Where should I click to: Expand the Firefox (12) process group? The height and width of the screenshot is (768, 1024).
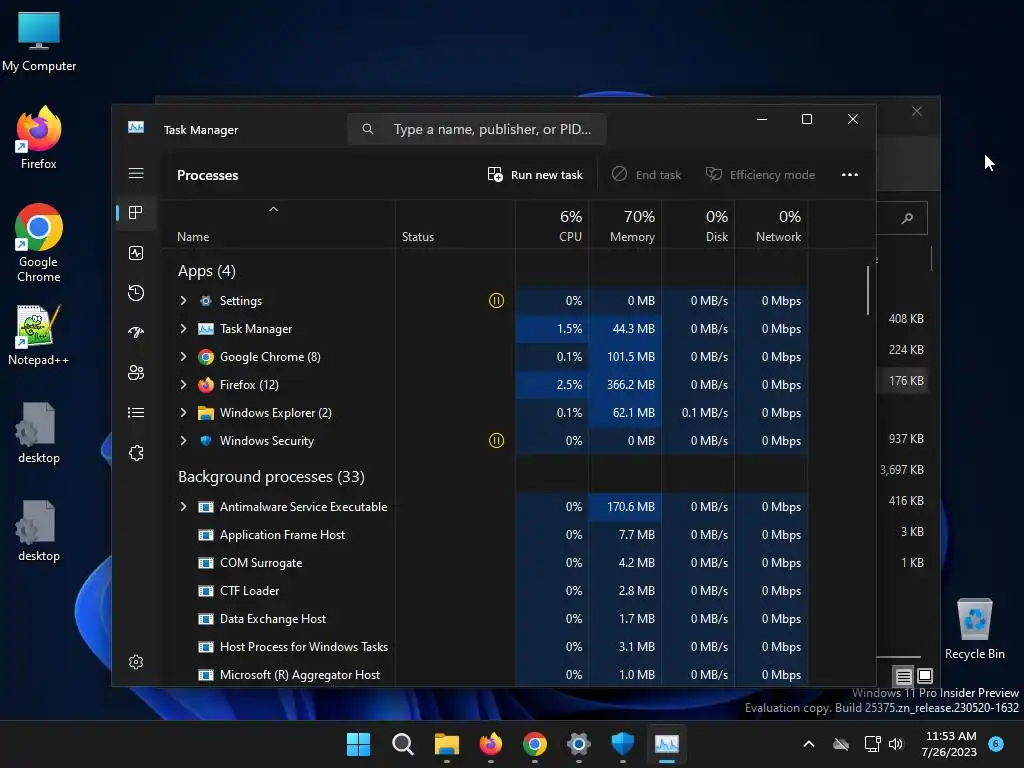pyautogui.click(x=184, y=385)
